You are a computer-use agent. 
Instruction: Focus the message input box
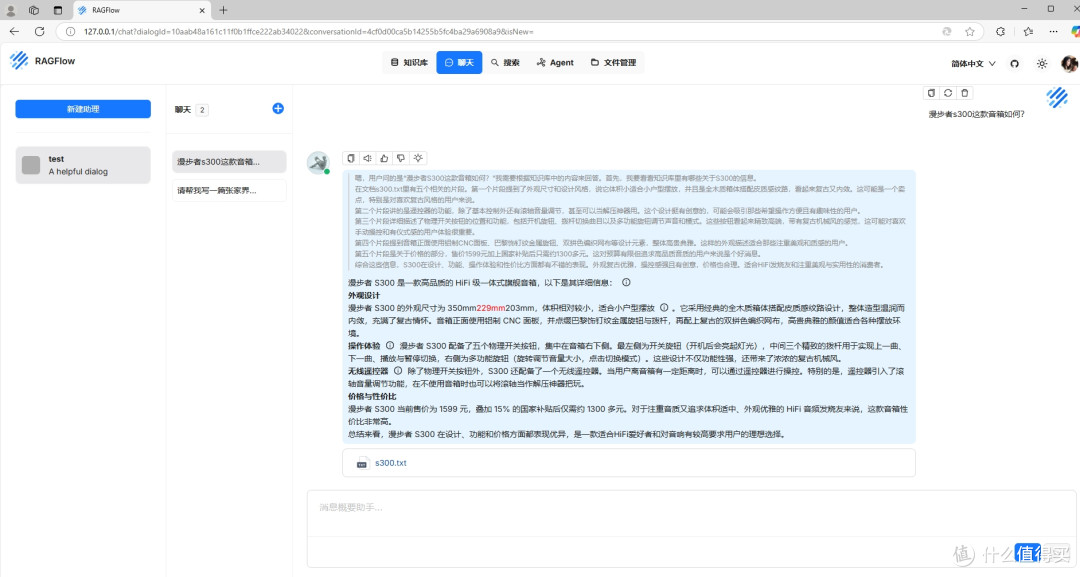[691, 513]
